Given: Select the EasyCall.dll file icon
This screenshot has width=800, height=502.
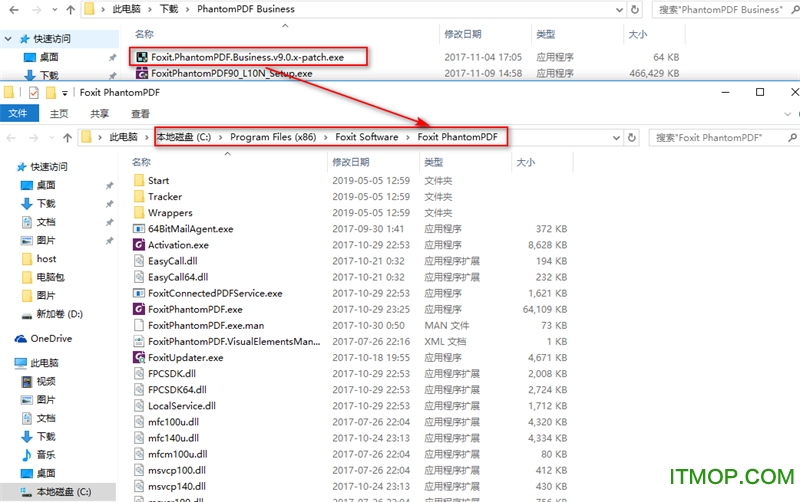Looking at the screenshot, I should click(139, 261).
